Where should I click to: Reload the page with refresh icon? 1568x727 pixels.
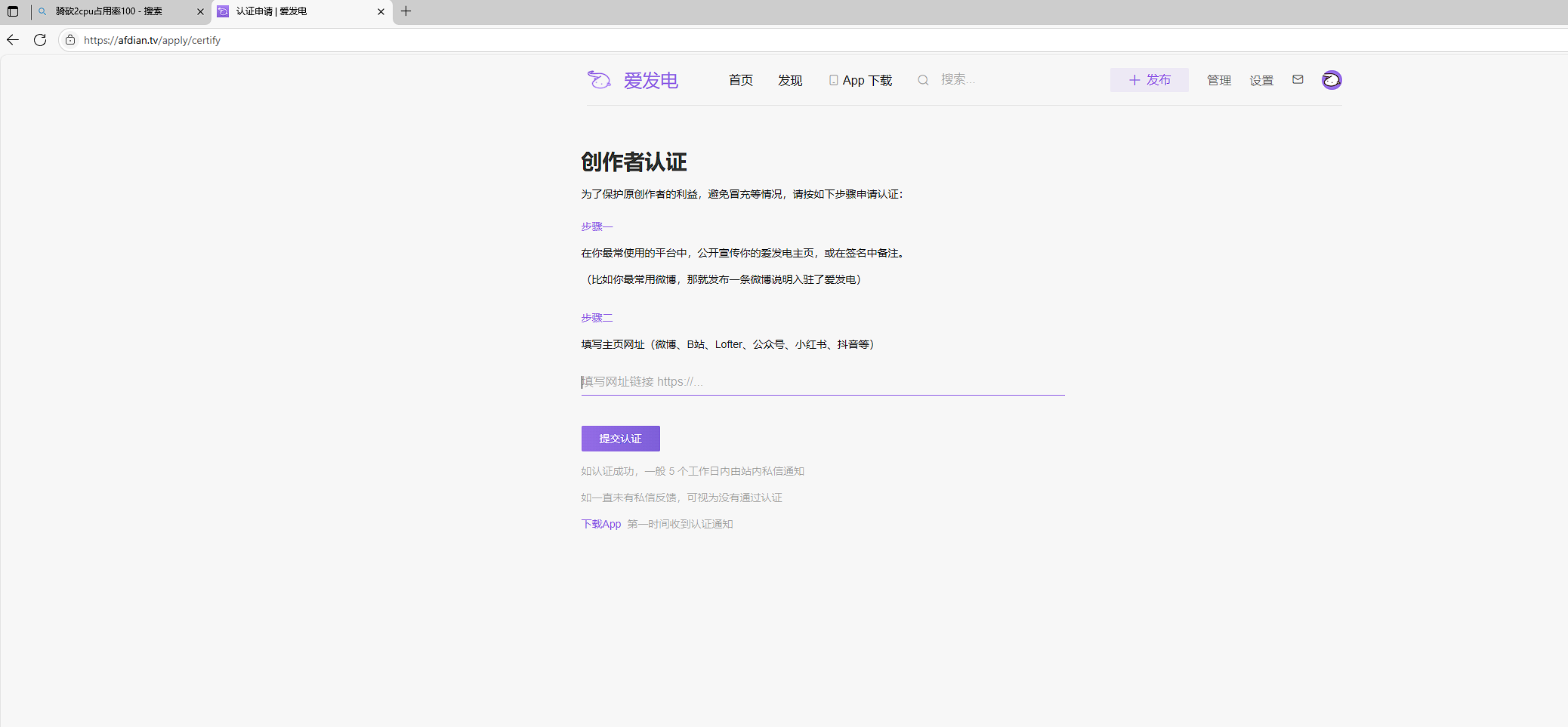click(40, 40)
